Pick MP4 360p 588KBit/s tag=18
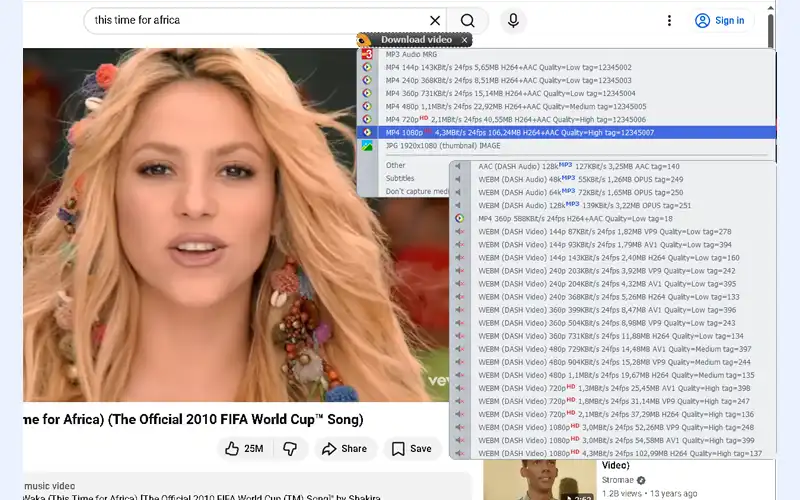 613,218
